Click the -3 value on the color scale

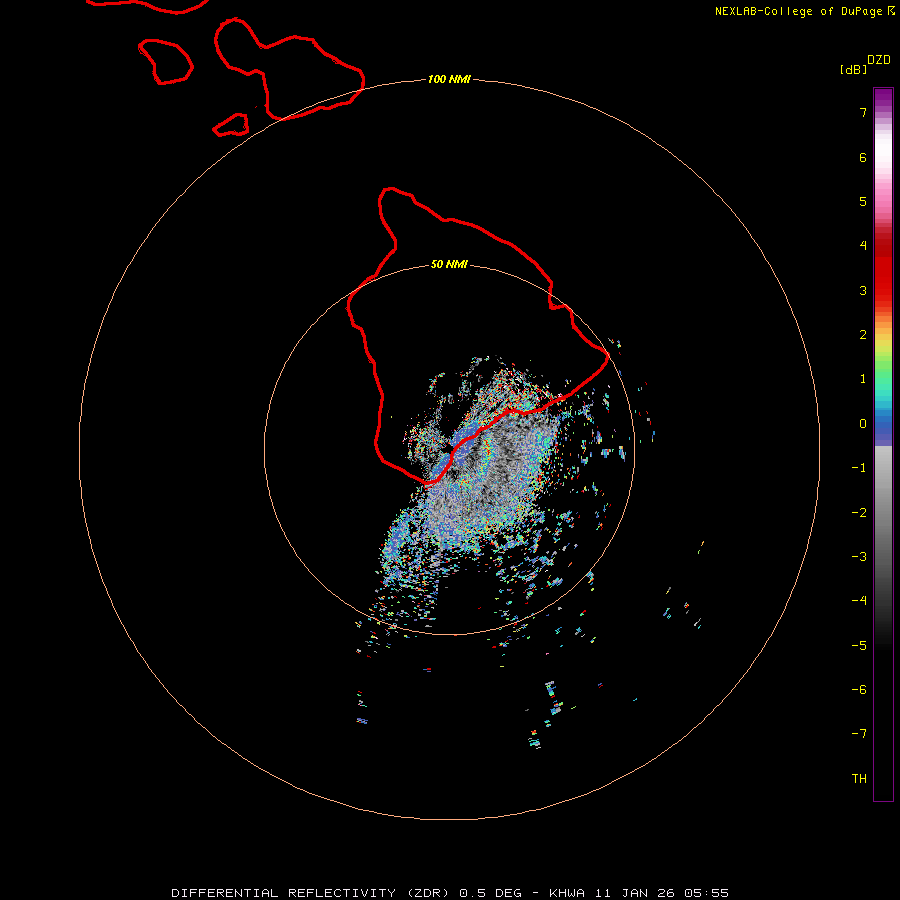pos(859,557)
